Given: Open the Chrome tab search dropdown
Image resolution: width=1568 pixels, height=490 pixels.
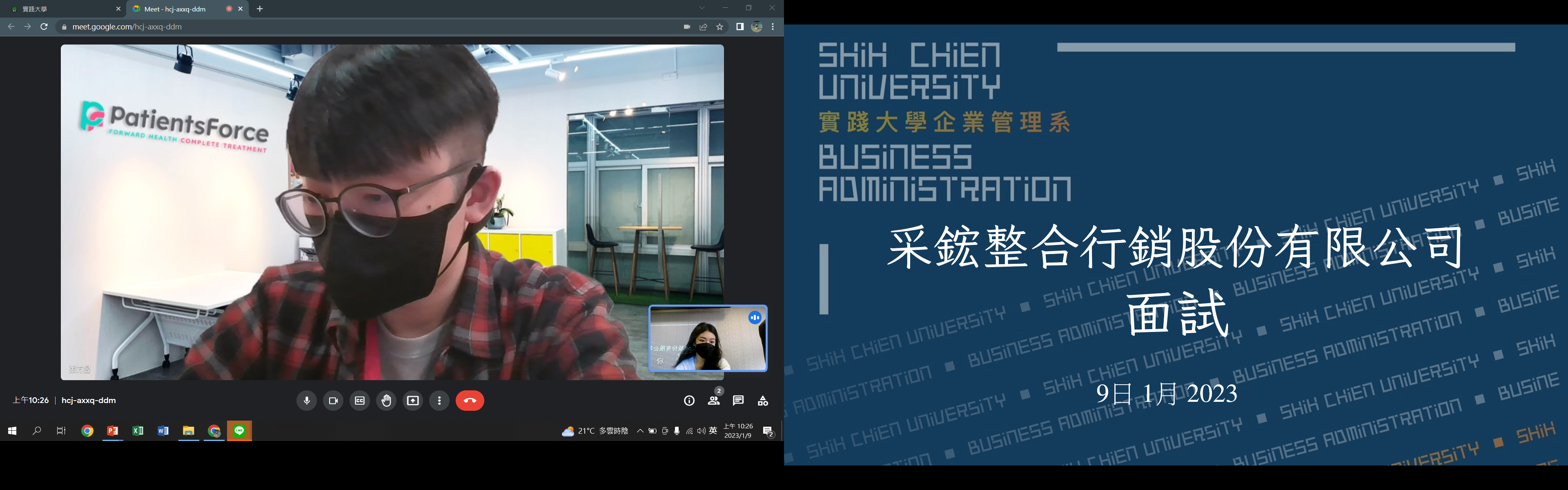Looking at the screenshot, I should pyautogui.click(x=702, y=8).
